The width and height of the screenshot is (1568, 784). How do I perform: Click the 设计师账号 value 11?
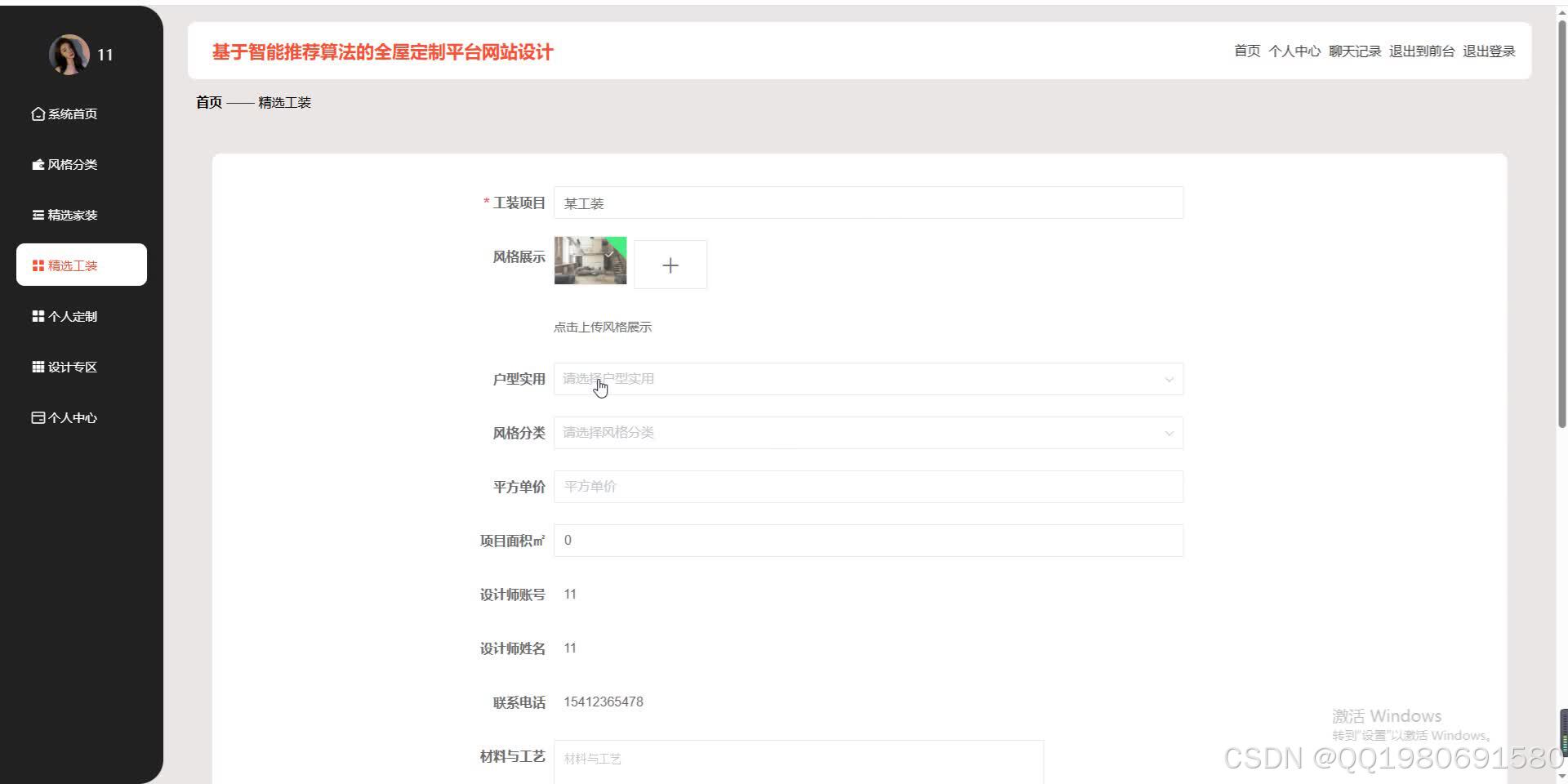point(570,595)
